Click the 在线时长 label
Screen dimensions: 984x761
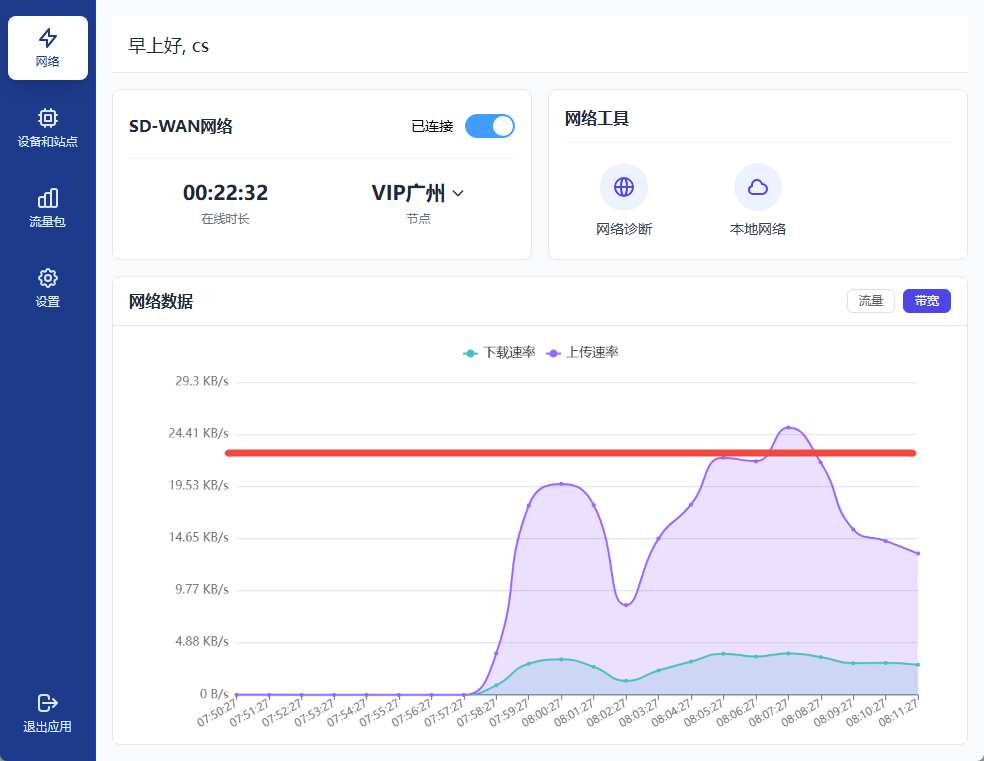225,219
